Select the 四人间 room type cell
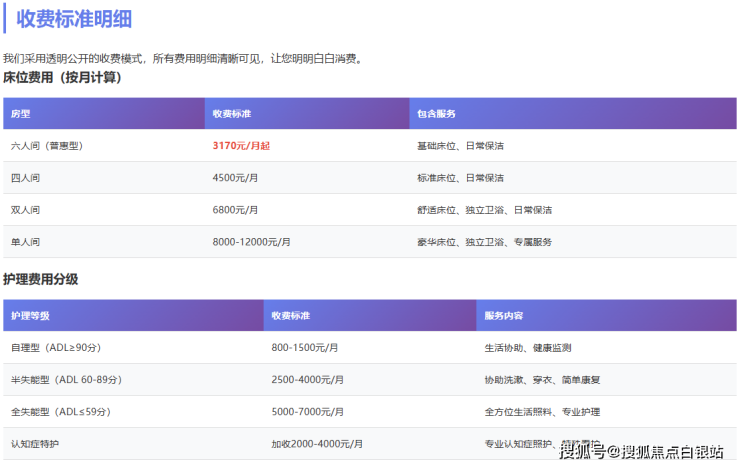This screenshot has height=468, width=740. [26, 178]
